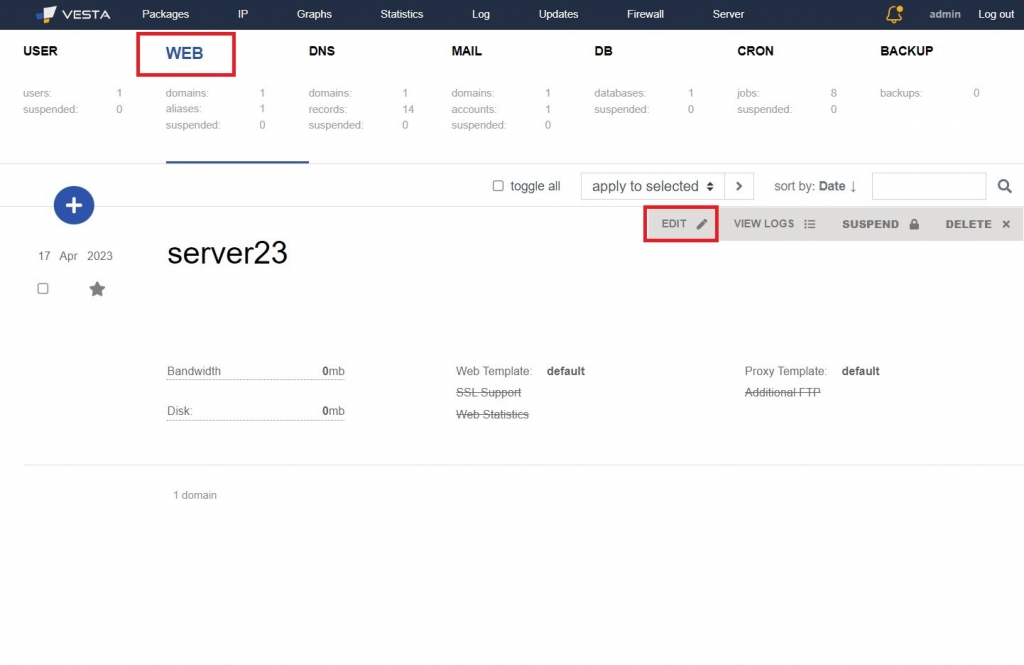Image resolution: width=1024 pixels, height=665 pixels.
Task: Click the DNS records count label
Action: (x=327, y=109)
